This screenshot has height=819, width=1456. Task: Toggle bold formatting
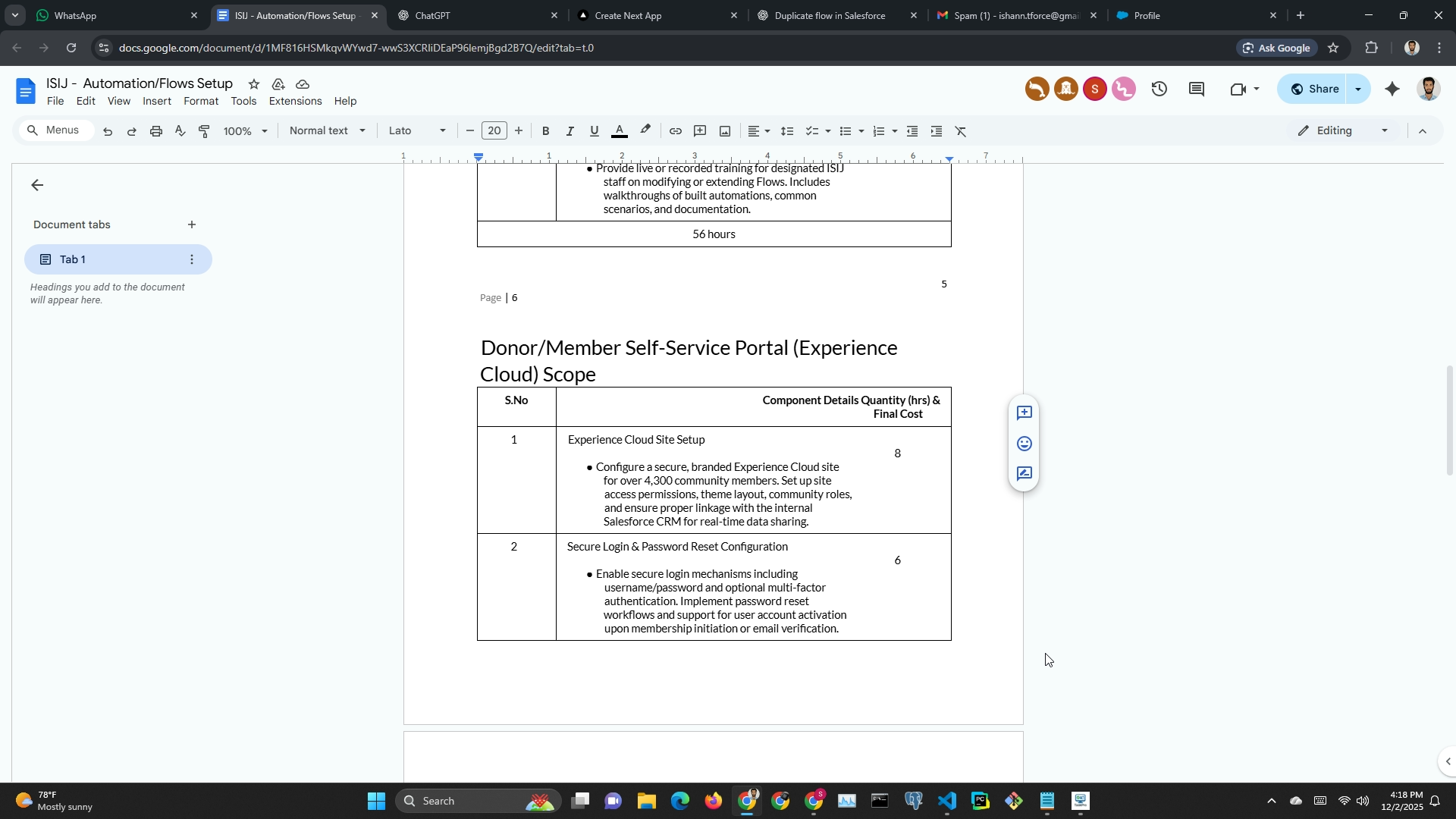(545, 131)
